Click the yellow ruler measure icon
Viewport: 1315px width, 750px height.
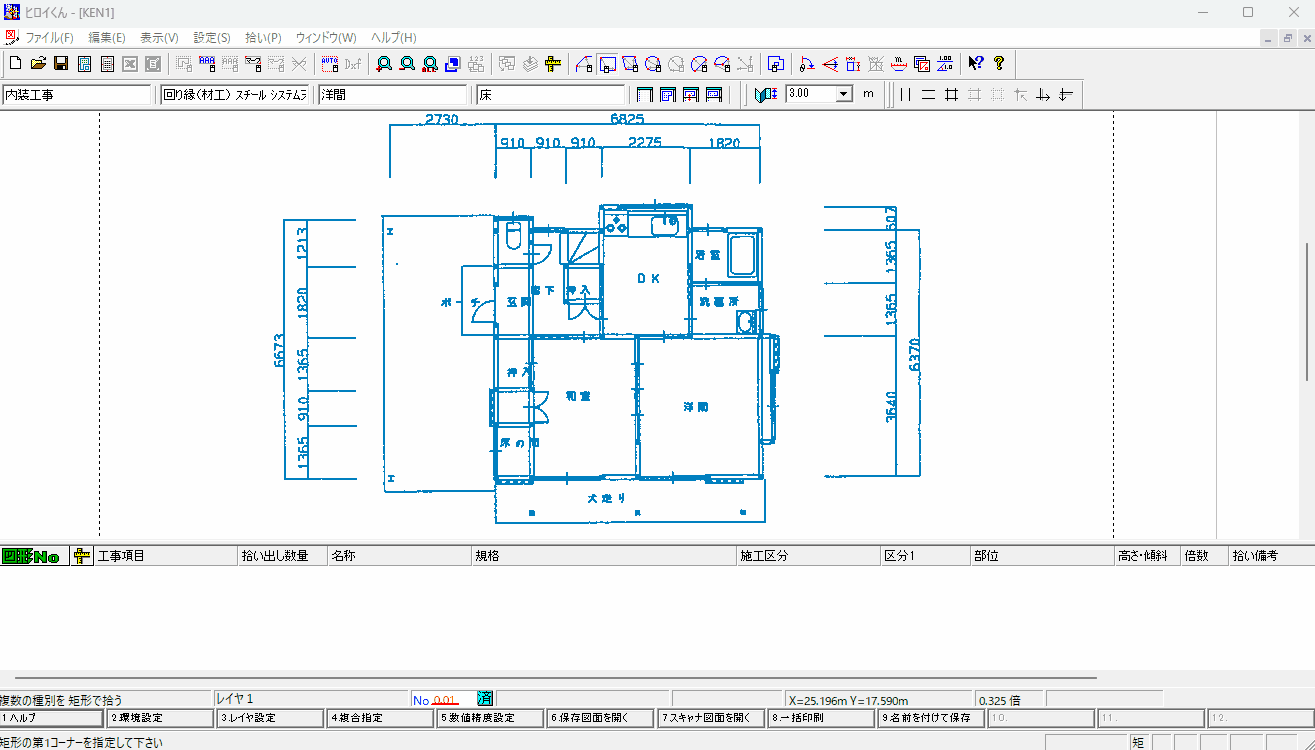(552, 64)
